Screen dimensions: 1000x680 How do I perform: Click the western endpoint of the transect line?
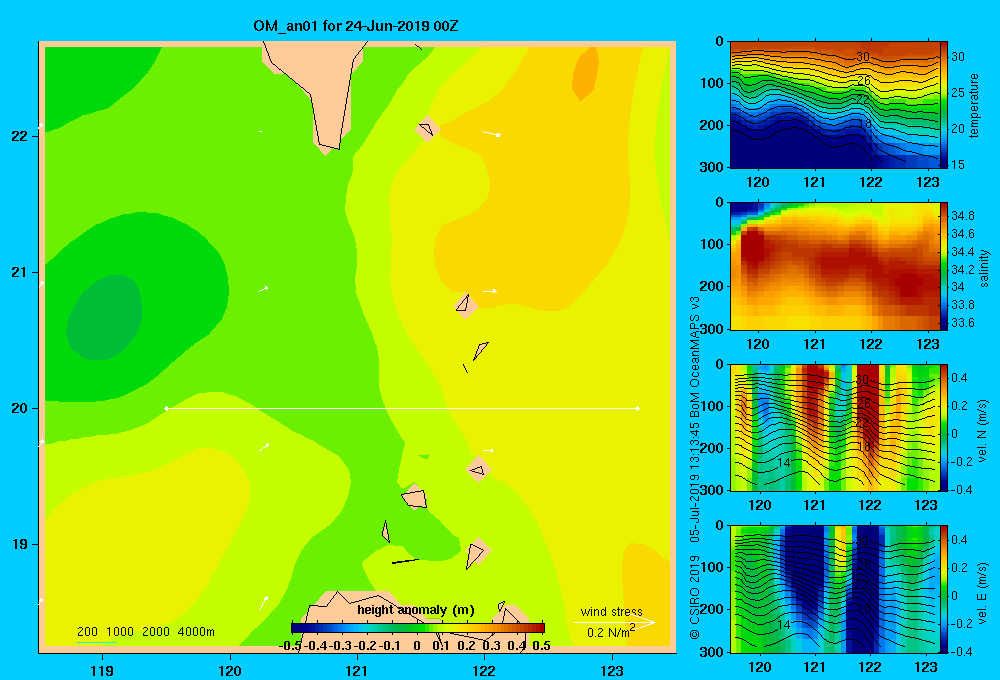click(166, 408)
